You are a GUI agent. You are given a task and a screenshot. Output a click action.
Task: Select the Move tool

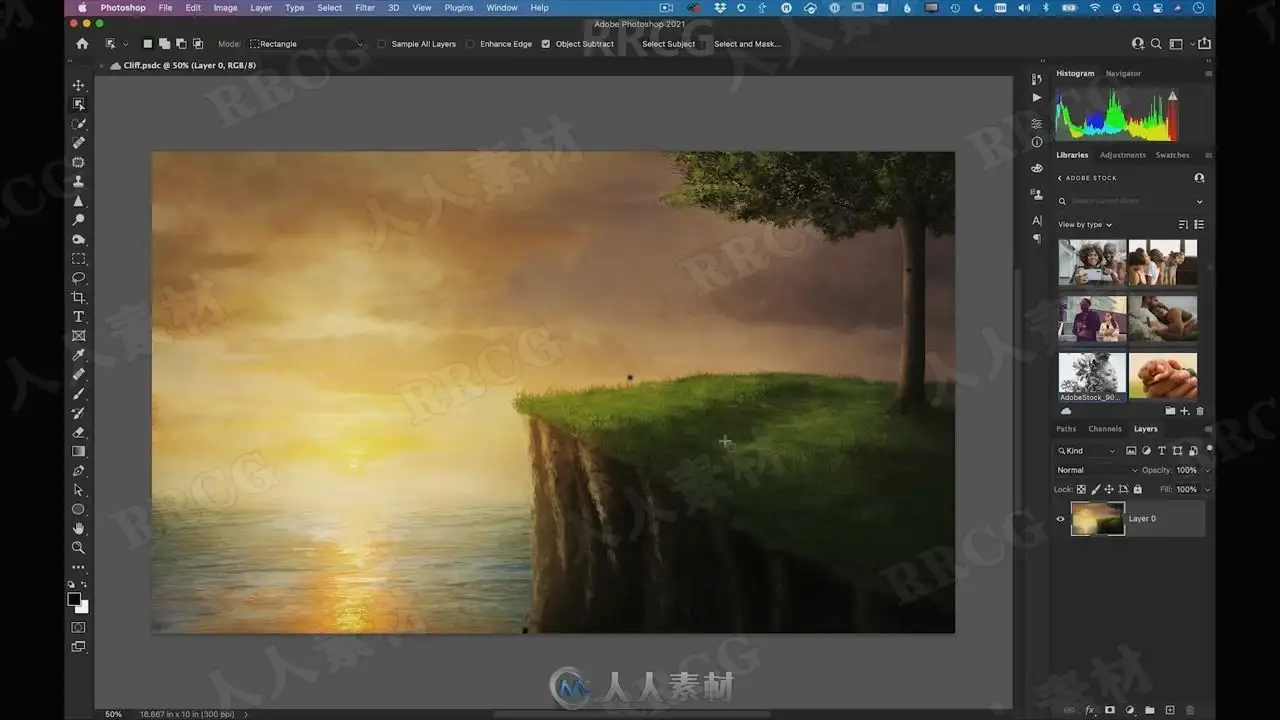pos(79,85)
